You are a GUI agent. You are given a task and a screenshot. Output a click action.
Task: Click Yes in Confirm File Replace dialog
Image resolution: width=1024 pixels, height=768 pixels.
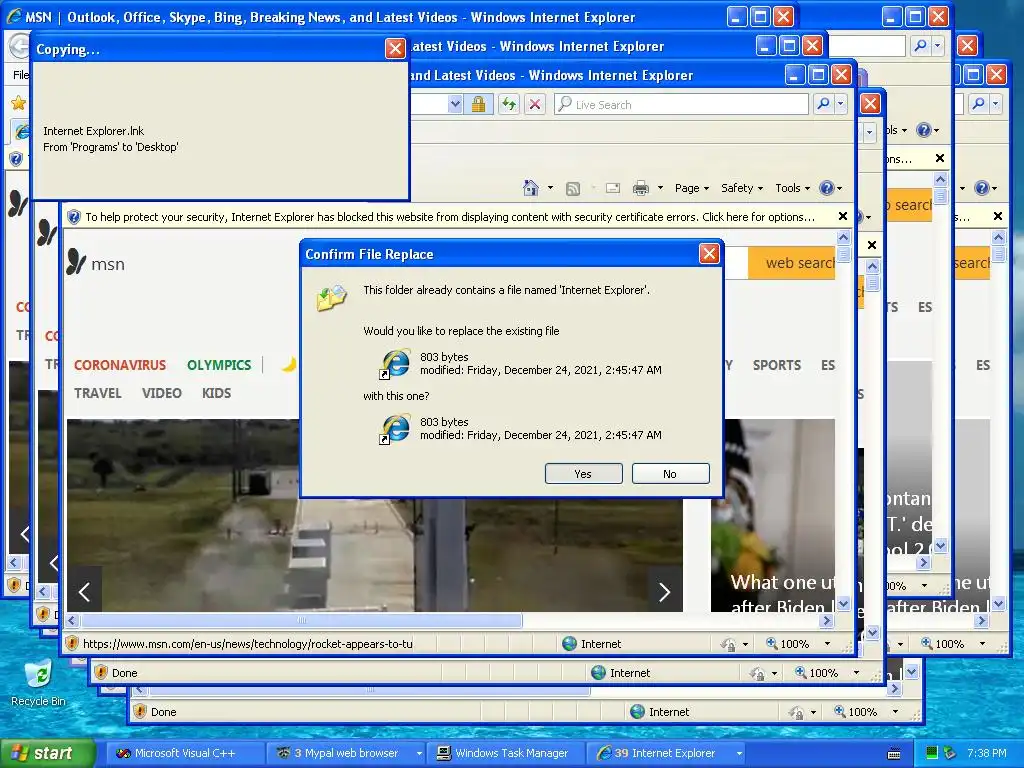point(583,474)
